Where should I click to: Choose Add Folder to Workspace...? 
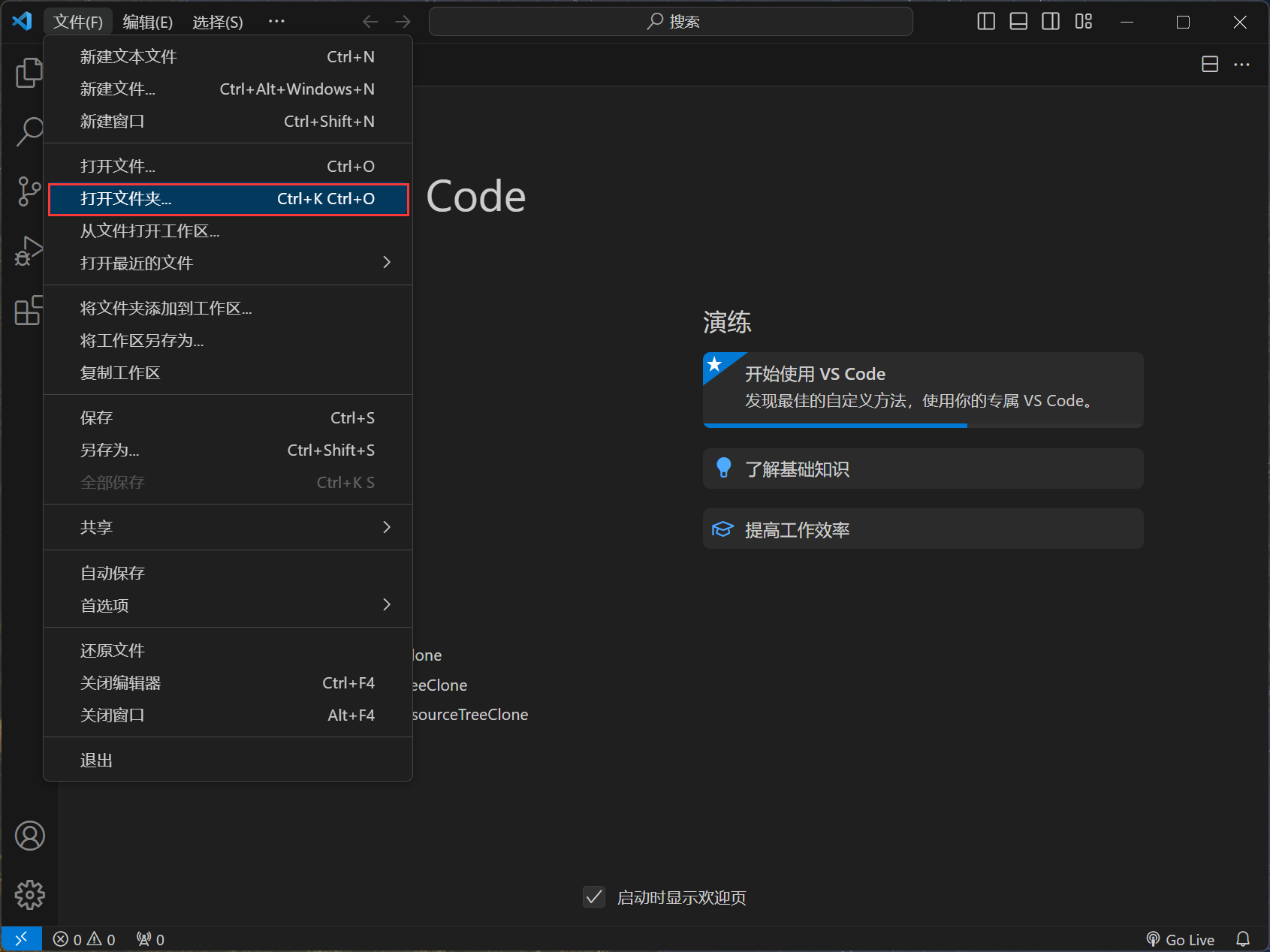click(x=228, y=308)
